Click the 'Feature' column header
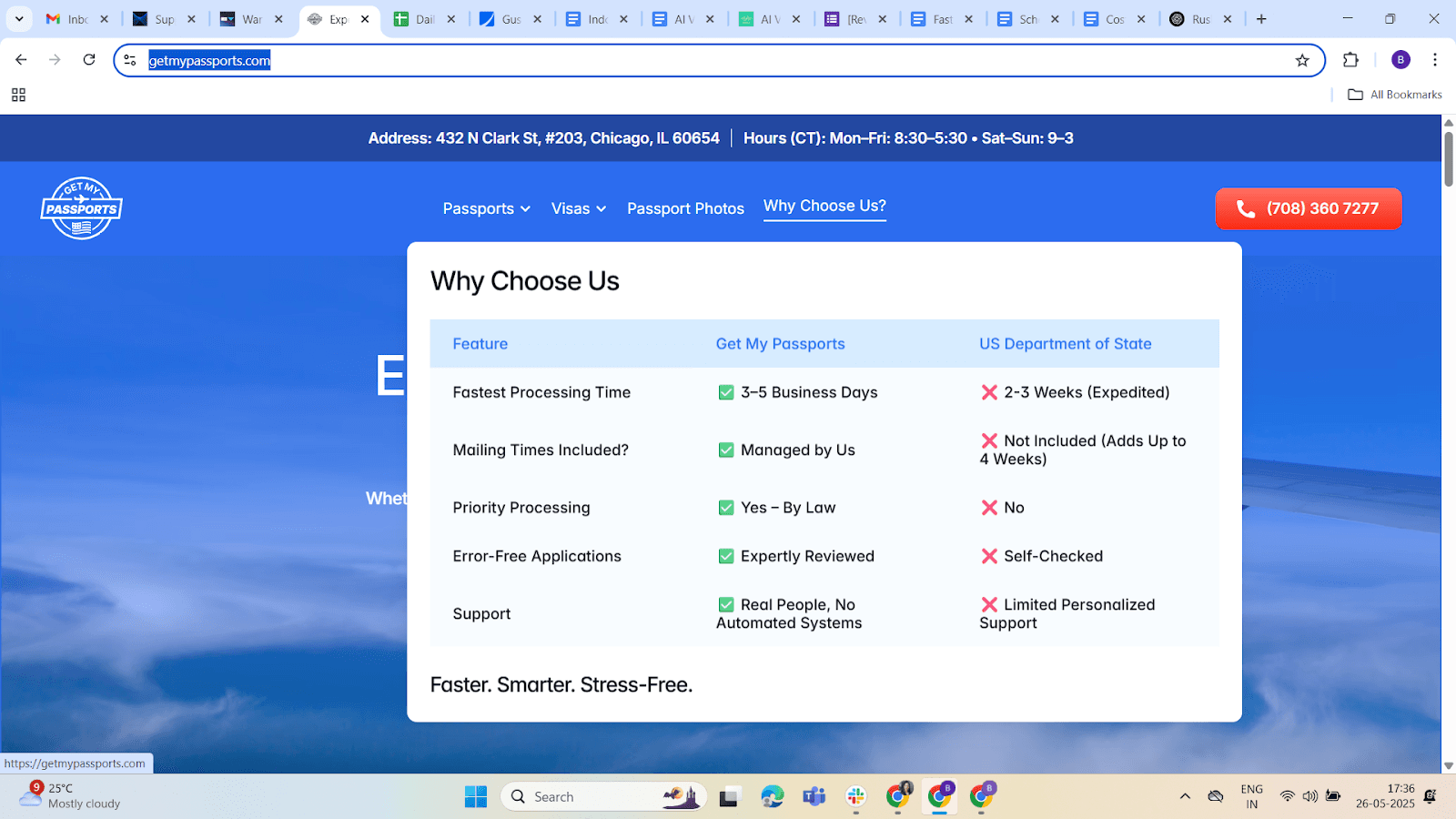This screenshot has height=819, width=1456. pos(480,344)
